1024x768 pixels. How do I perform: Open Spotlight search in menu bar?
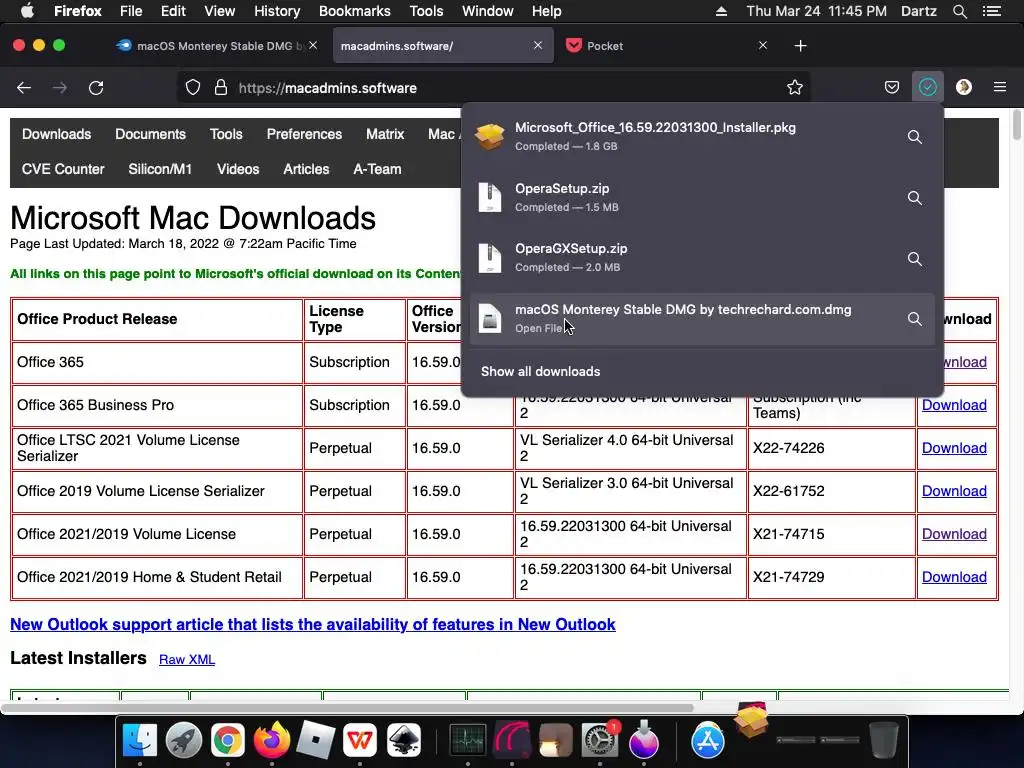[959, 11]
